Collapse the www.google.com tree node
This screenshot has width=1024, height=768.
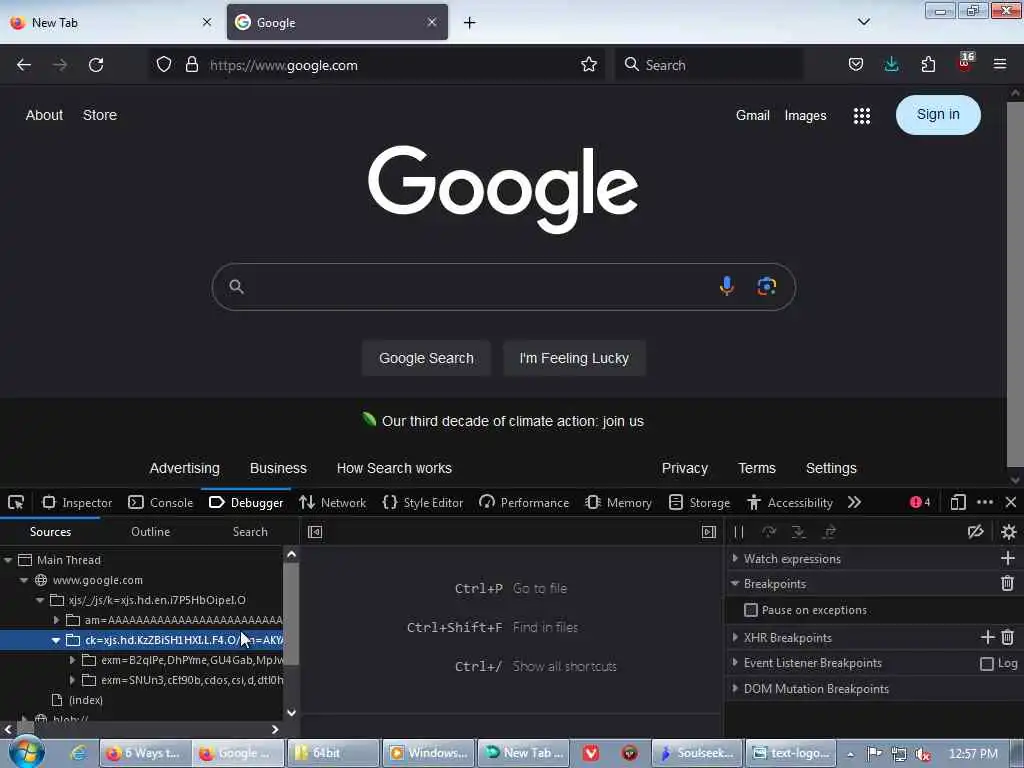pos(24,580)
